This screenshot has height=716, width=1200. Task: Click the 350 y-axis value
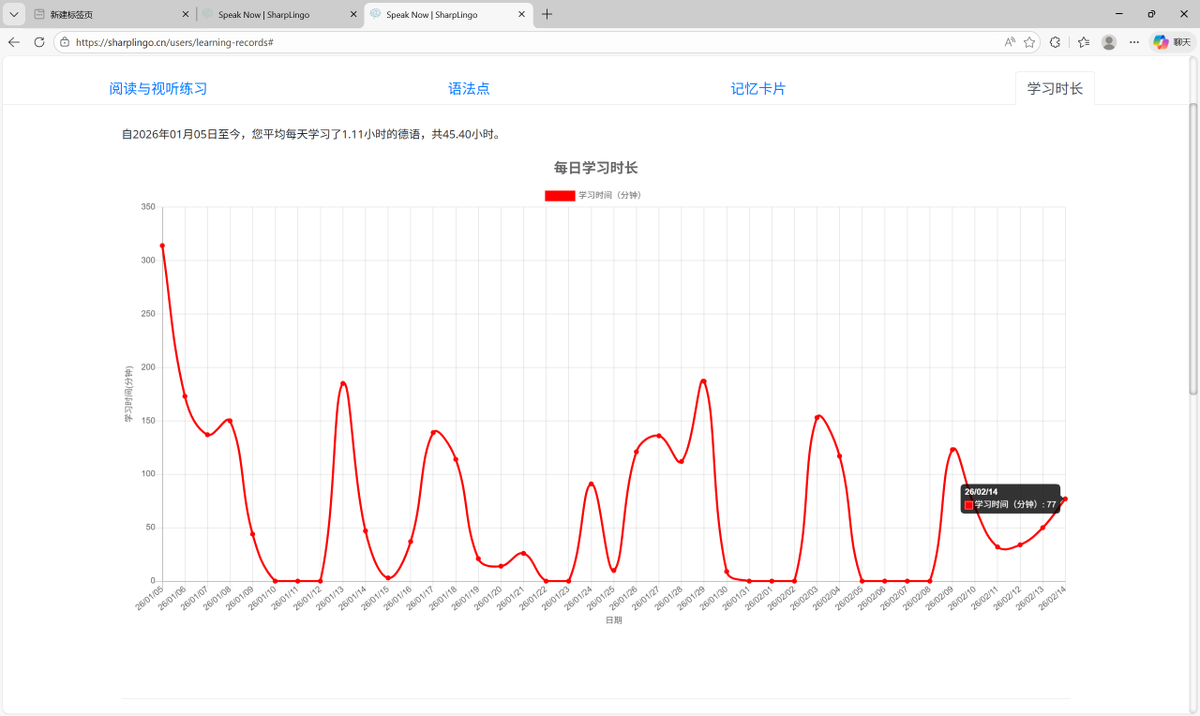[x=148, y=207]
